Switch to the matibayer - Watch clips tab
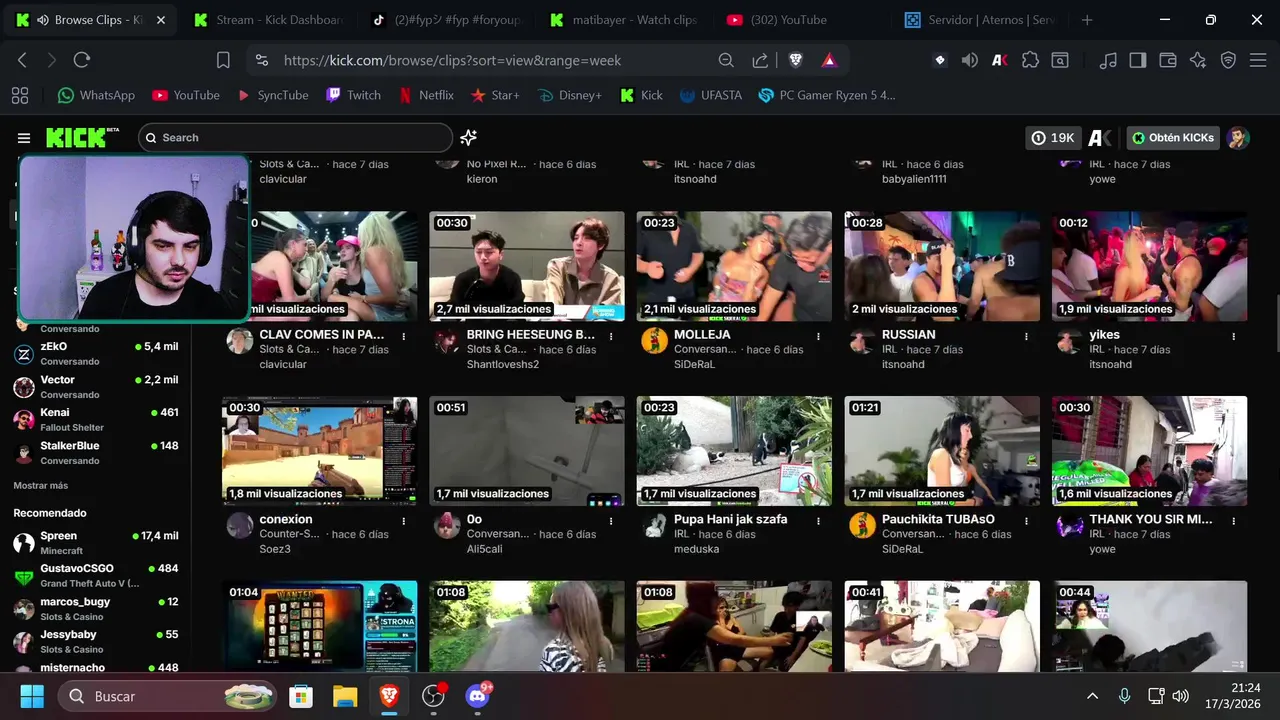 click(x=623, y=20)
